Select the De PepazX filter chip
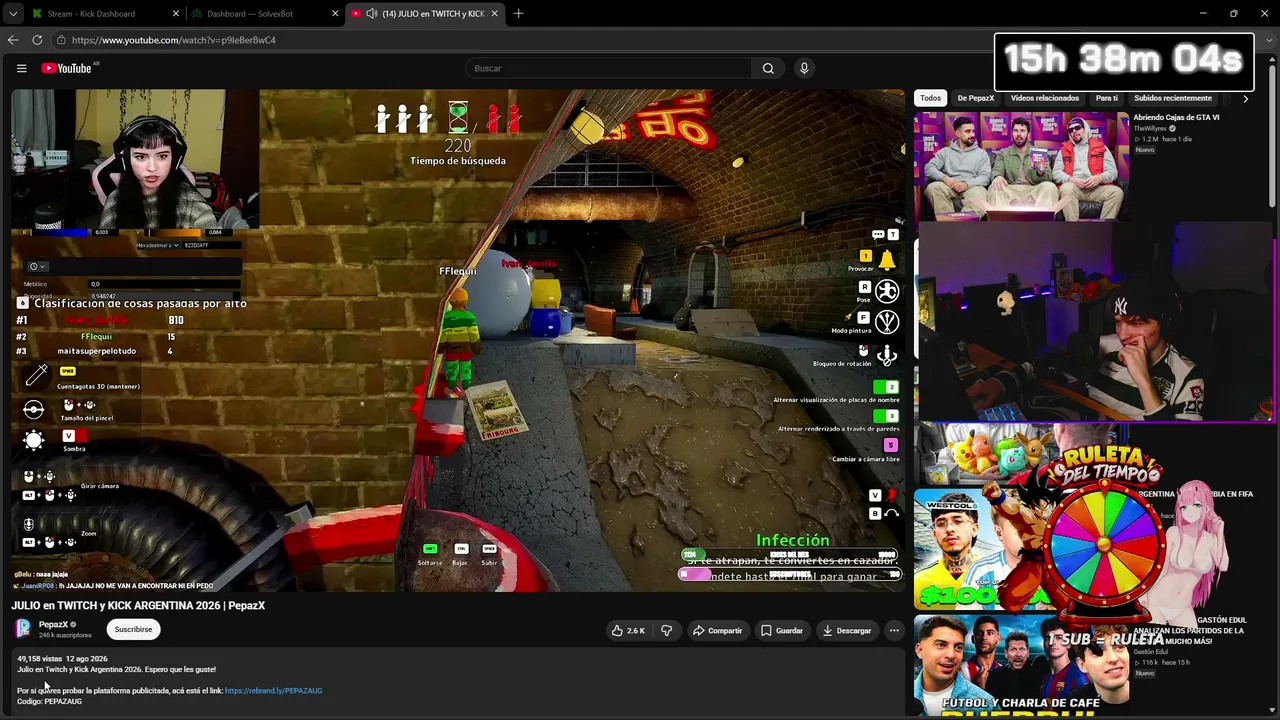1280x720 pixels. pyautogui.click(x=976, y=98)
